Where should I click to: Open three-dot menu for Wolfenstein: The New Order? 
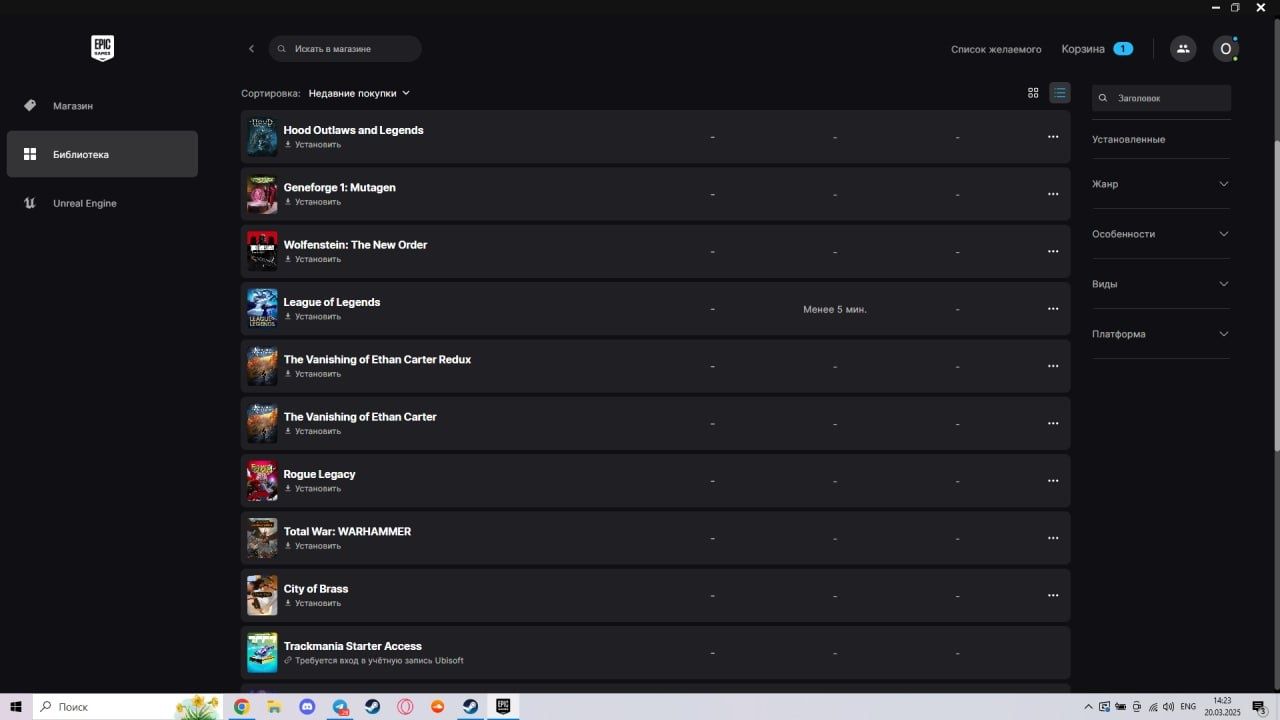(1053, 251)
